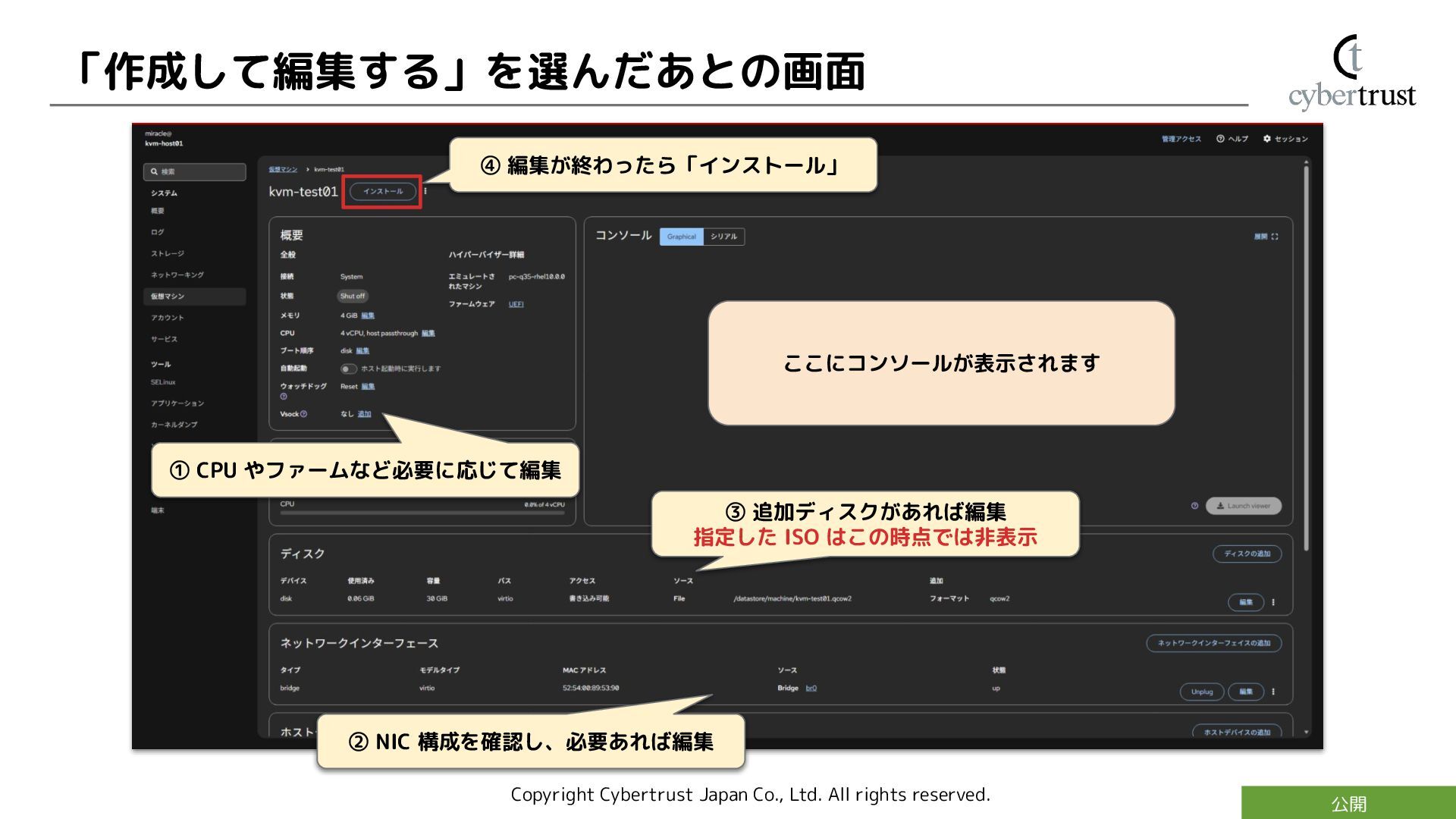Open ストレージ in the sidebar menu

(168, 254)
